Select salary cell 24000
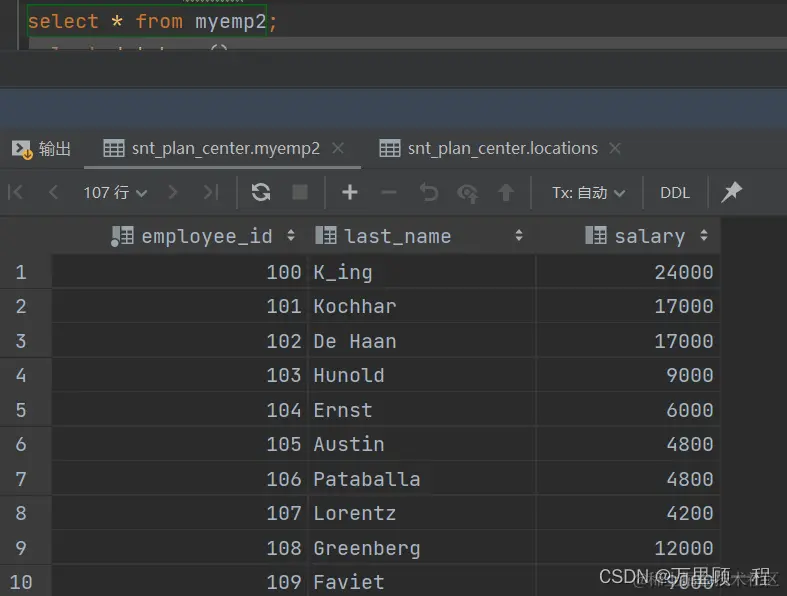This screenshot has height=596, width=787. [628, 272]
